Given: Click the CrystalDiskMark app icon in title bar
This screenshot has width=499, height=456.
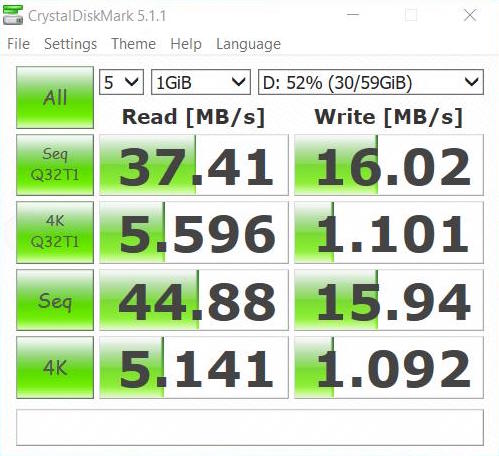Looking at the screenshot, I should point(13,15).
